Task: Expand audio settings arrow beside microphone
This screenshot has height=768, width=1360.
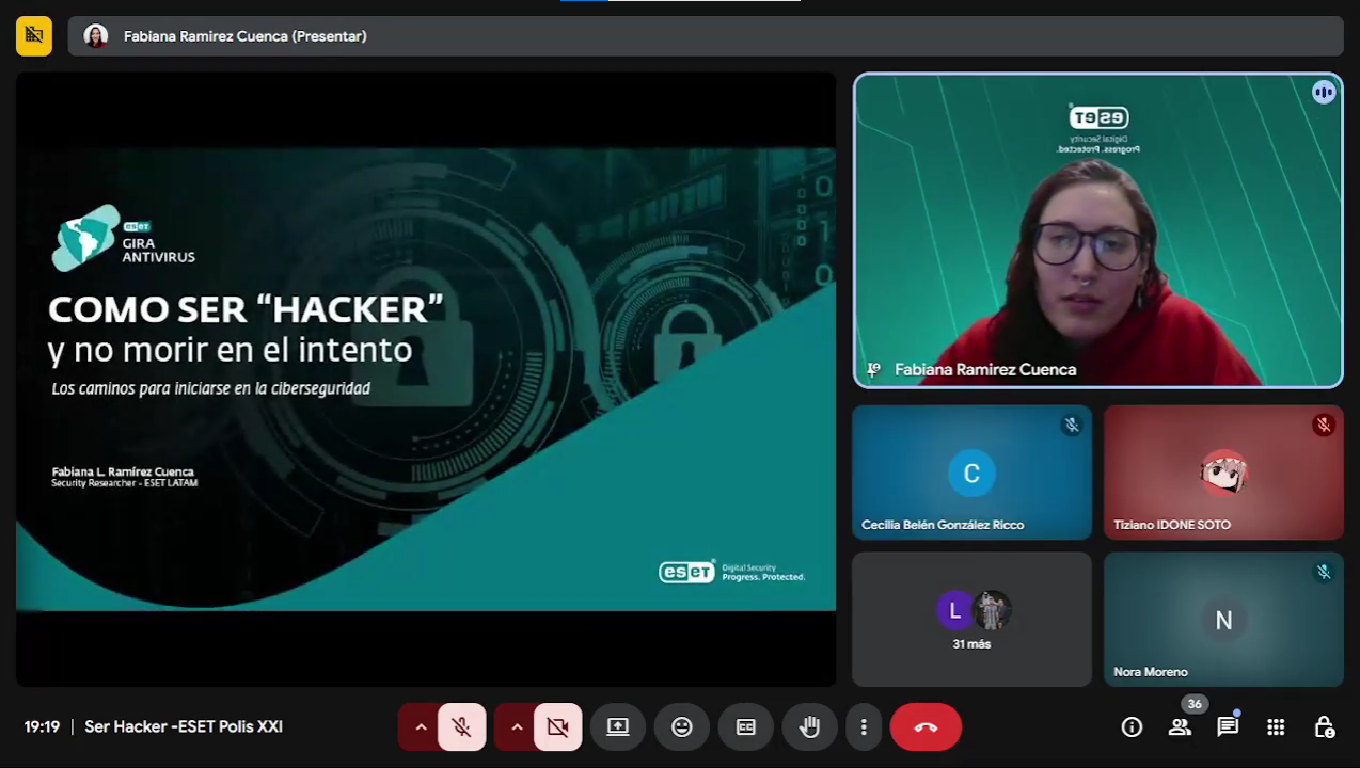Action: tap(421, 727)
